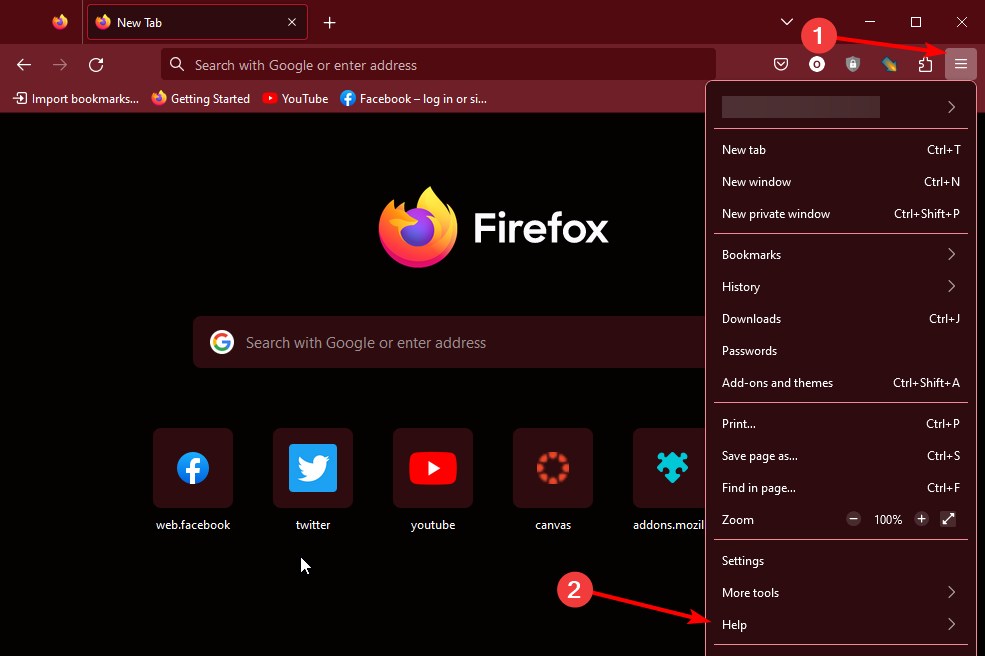Screen dimensions: 985x656
Task: Open a new tab with the plus button
Action: (x=330, y=22)
